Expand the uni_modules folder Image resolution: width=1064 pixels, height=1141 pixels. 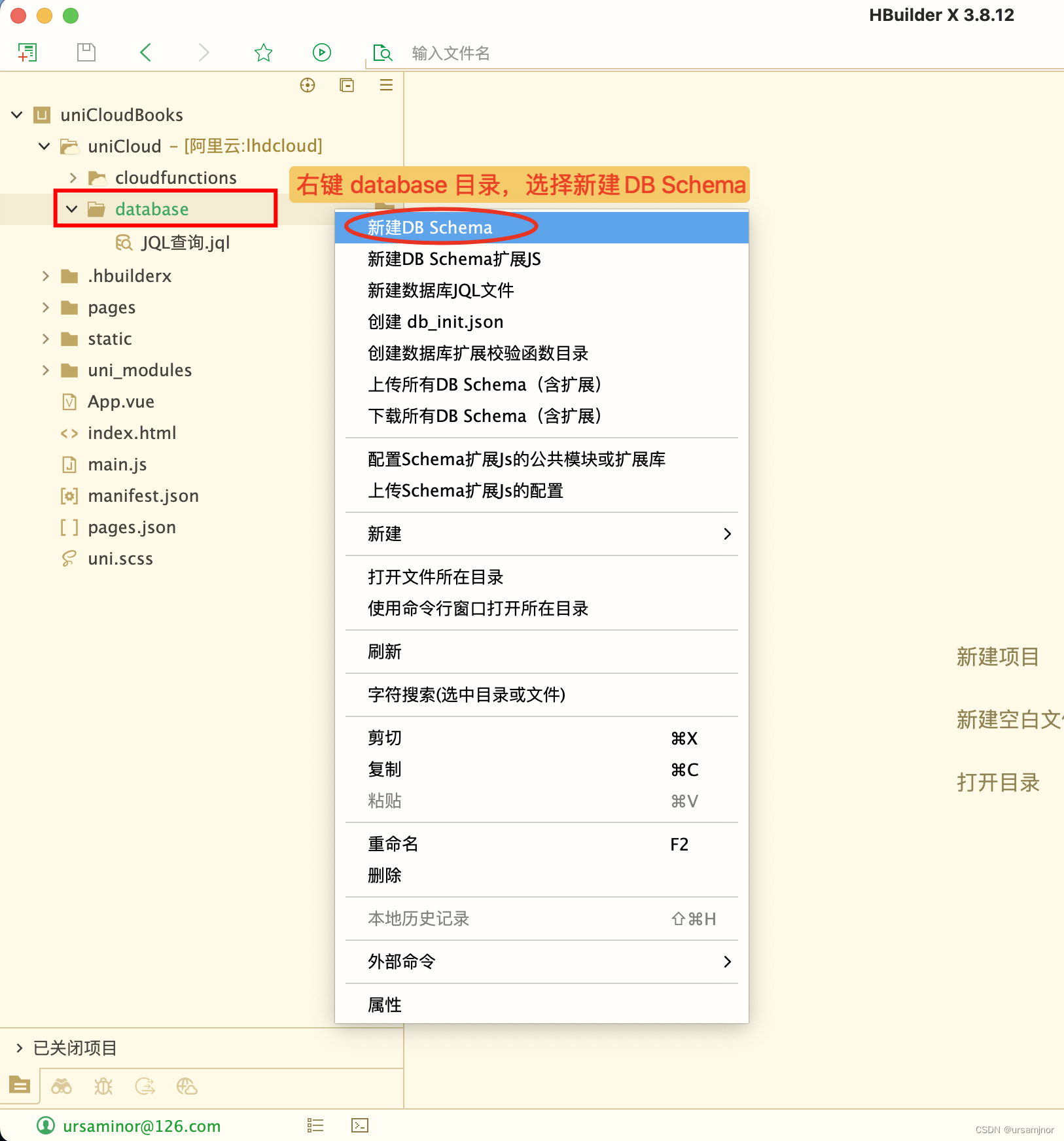coord(45,370)
